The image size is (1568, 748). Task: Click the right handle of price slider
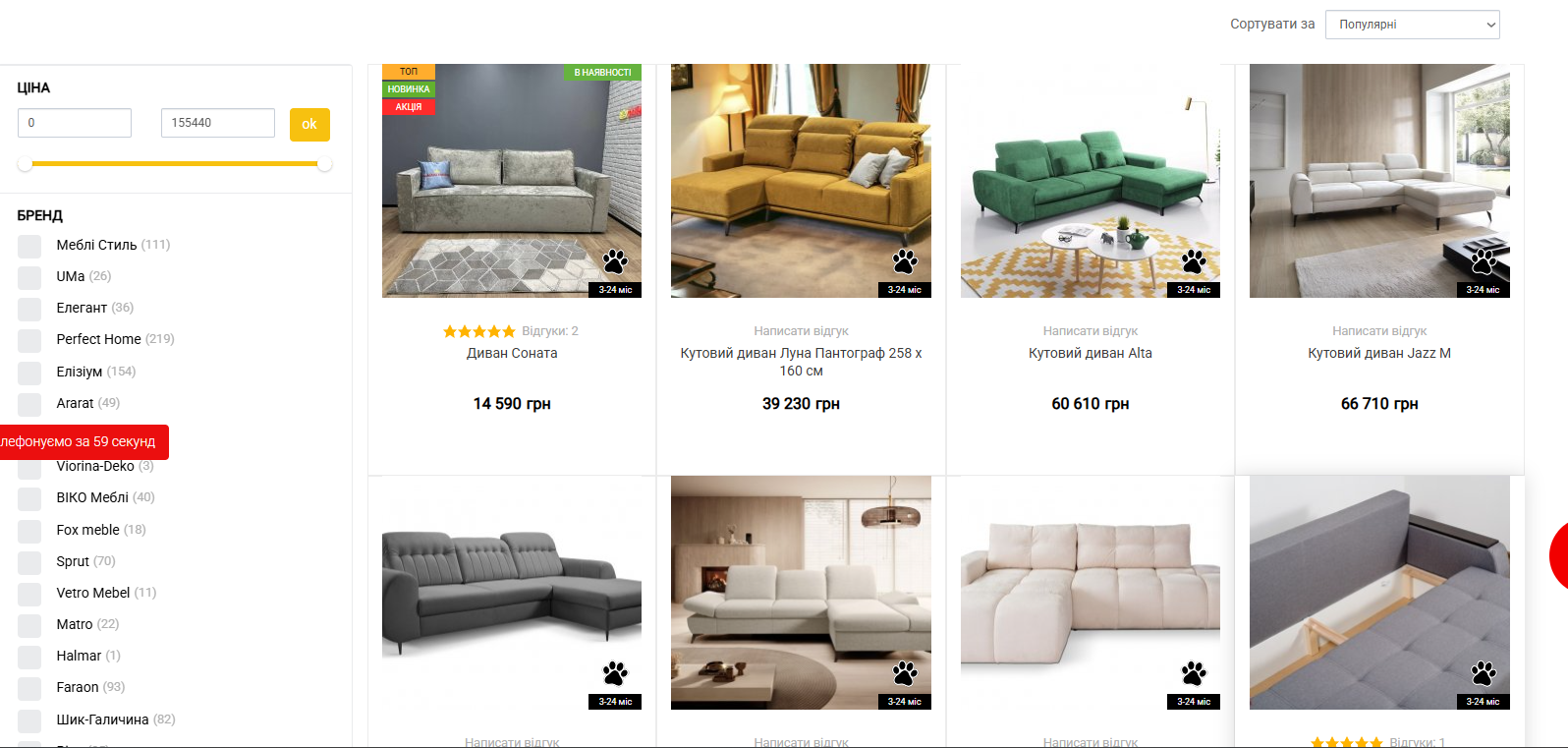point(325,164)
